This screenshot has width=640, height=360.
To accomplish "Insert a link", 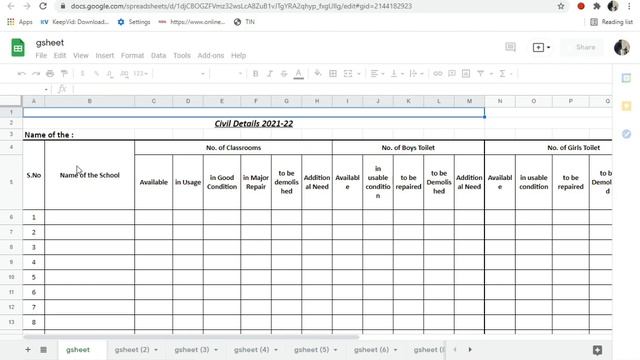I will point(438,73).
